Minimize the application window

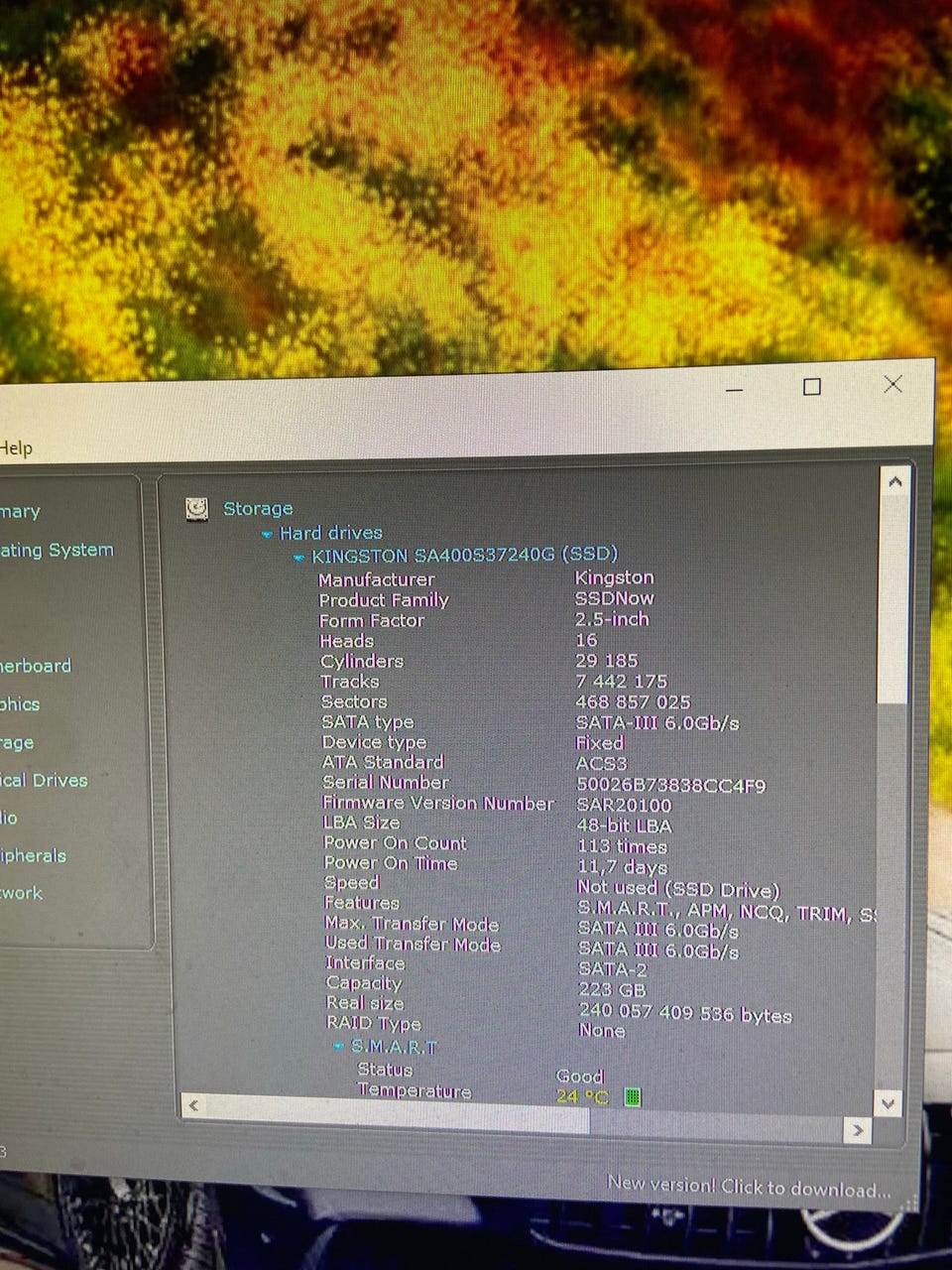735,391
